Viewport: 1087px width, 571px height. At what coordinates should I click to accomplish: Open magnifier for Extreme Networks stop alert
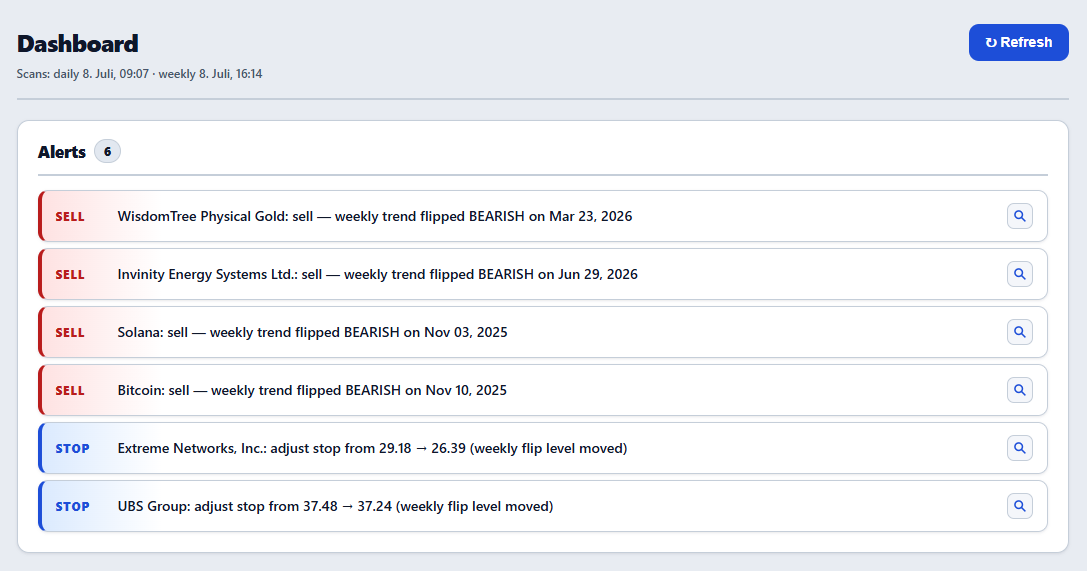point(1020,448)
